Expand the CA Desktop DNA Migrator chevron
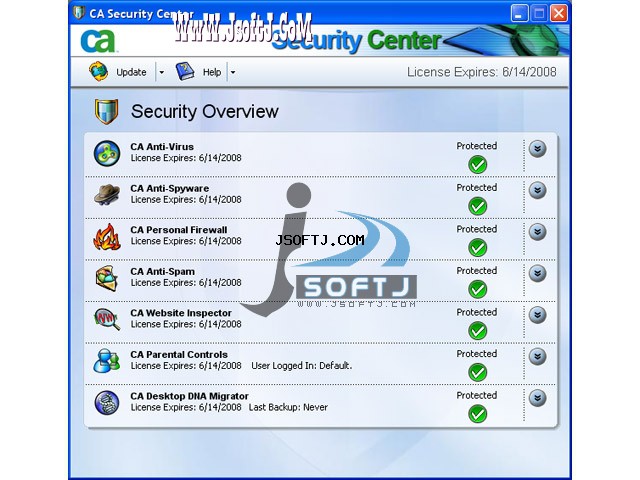The width and height of the screenshot is (640, 480). 538,398
